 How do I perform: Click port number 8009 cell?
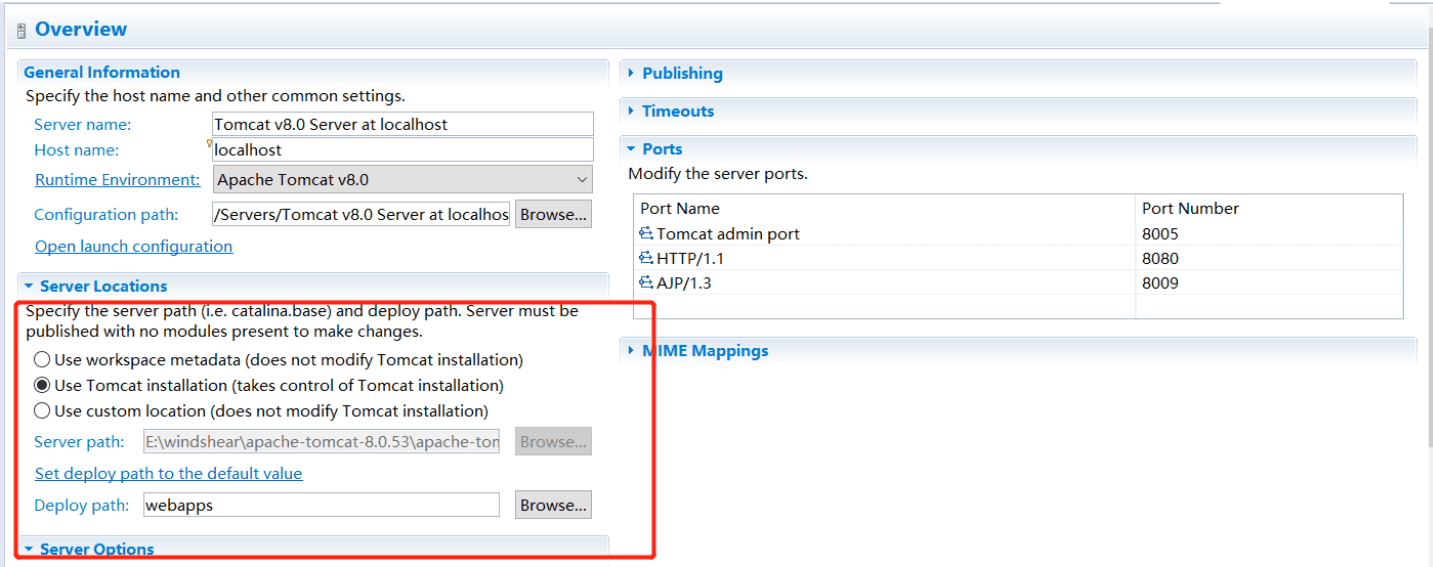coord(1160,283)
